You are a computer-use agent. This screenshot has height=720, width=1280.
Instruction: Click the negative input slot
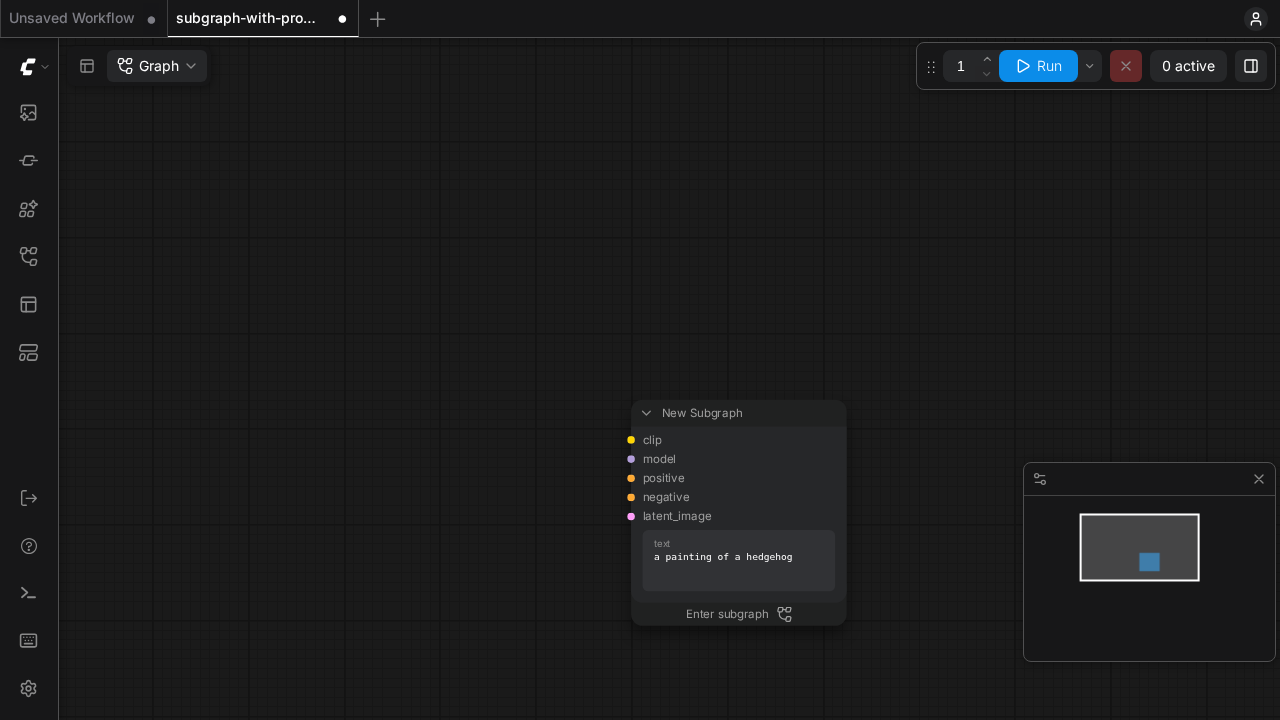pos(631,497)
